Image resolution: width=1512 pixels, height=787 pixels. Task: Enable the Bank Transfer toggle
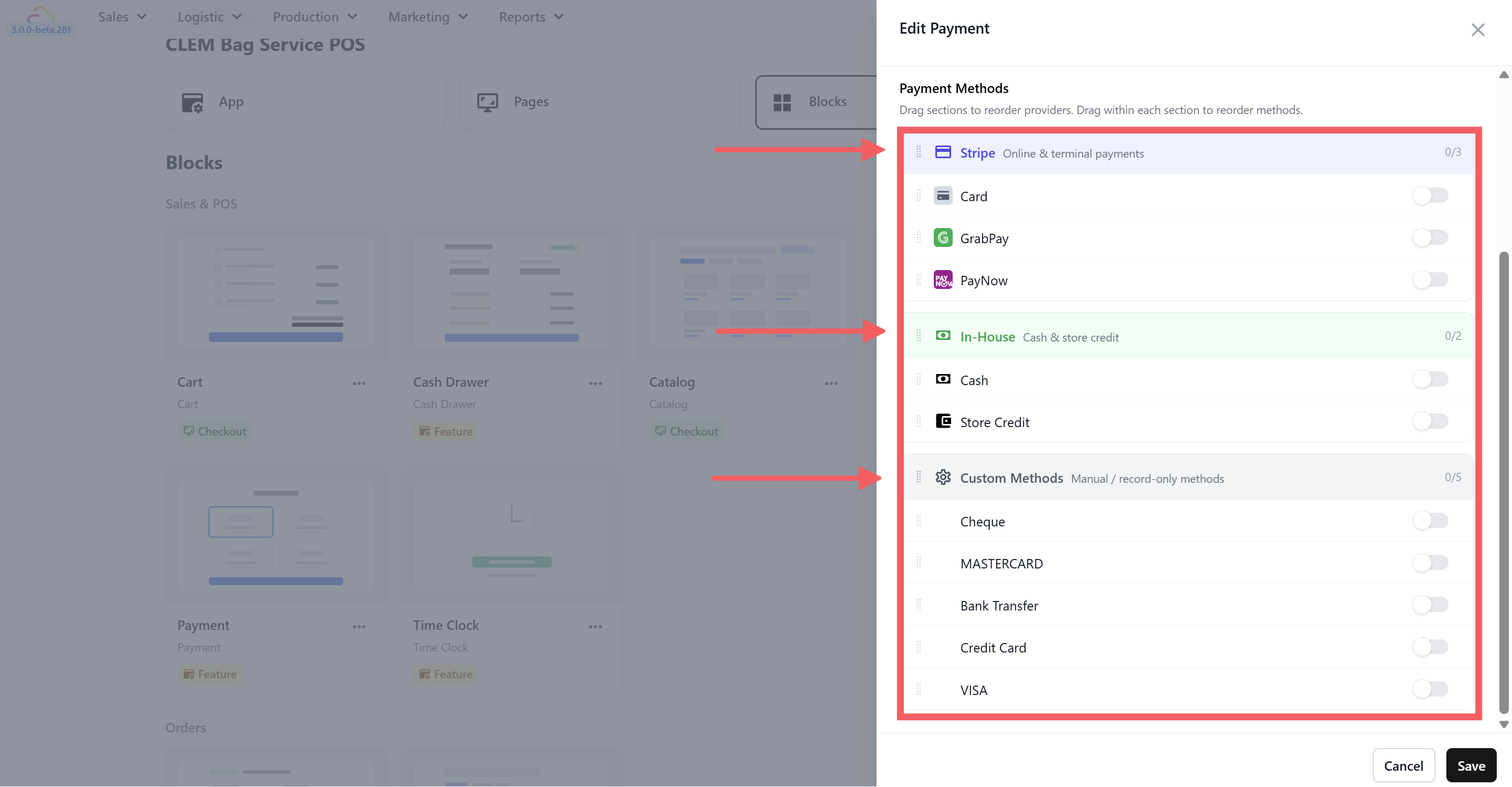point(1430,604)
